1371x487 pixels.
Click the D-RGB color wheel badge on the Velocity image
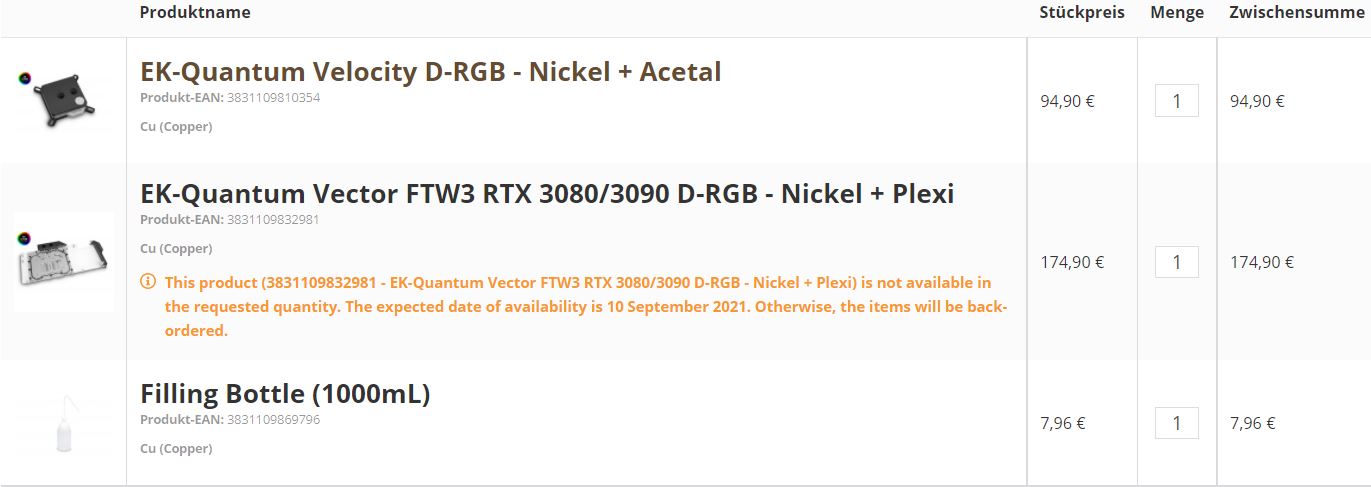pyautogui.click(x=24, y=78)
